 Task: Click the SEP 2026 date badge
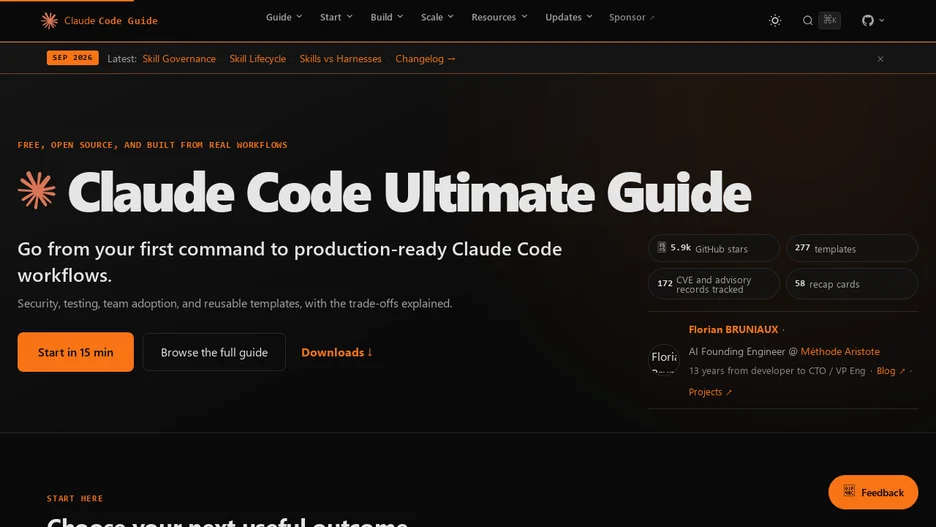pos(72,58)
